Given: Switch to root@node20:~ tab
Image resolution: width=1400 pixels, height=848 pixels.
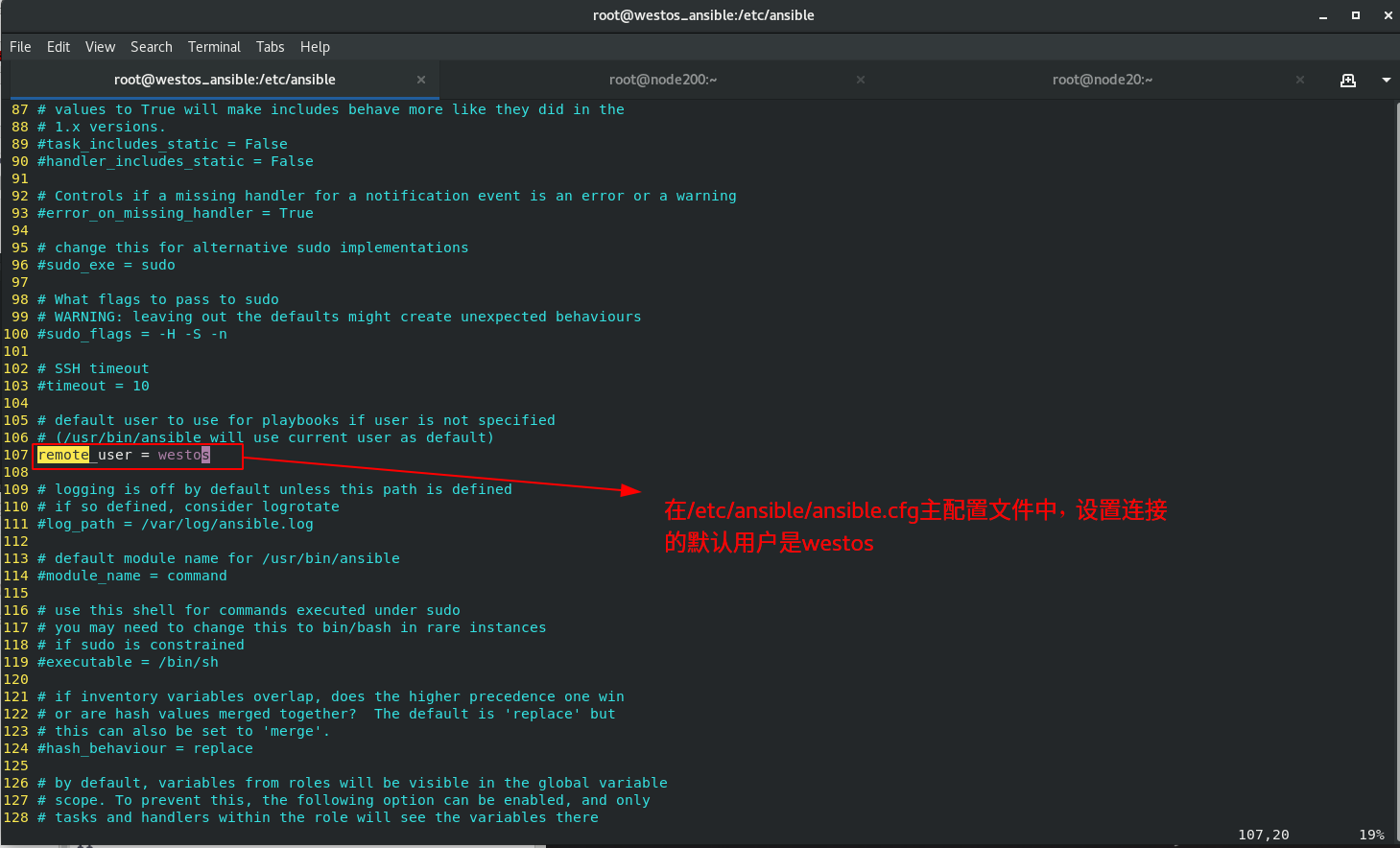Looking at the screenshot, I should pyautogui.click(x=1103, y=80).
